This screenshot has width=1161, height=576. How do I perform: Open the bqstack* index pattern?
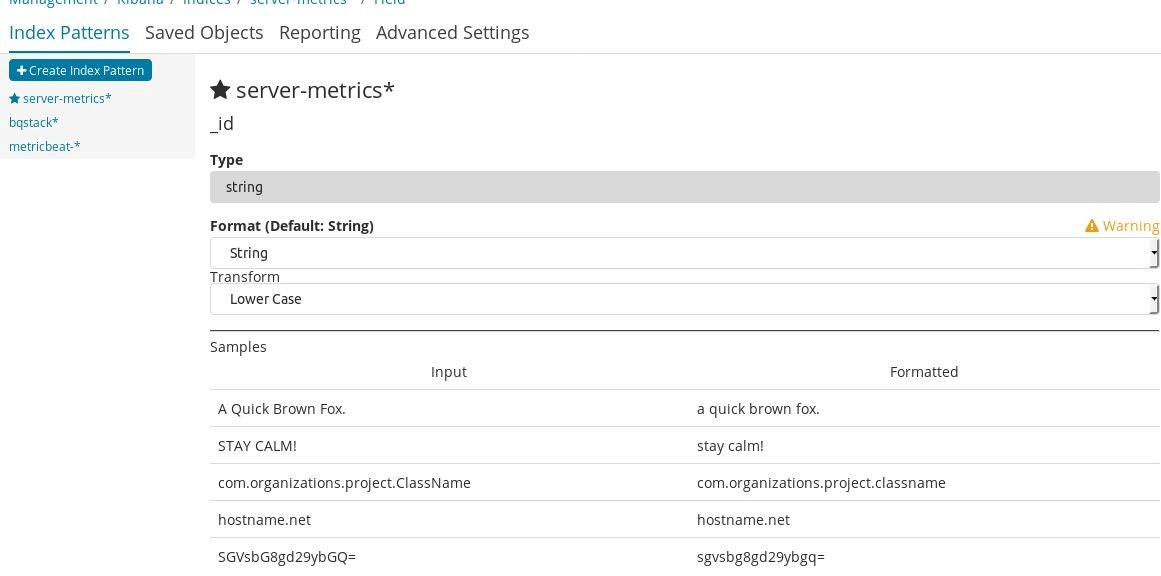pos(34,122)
